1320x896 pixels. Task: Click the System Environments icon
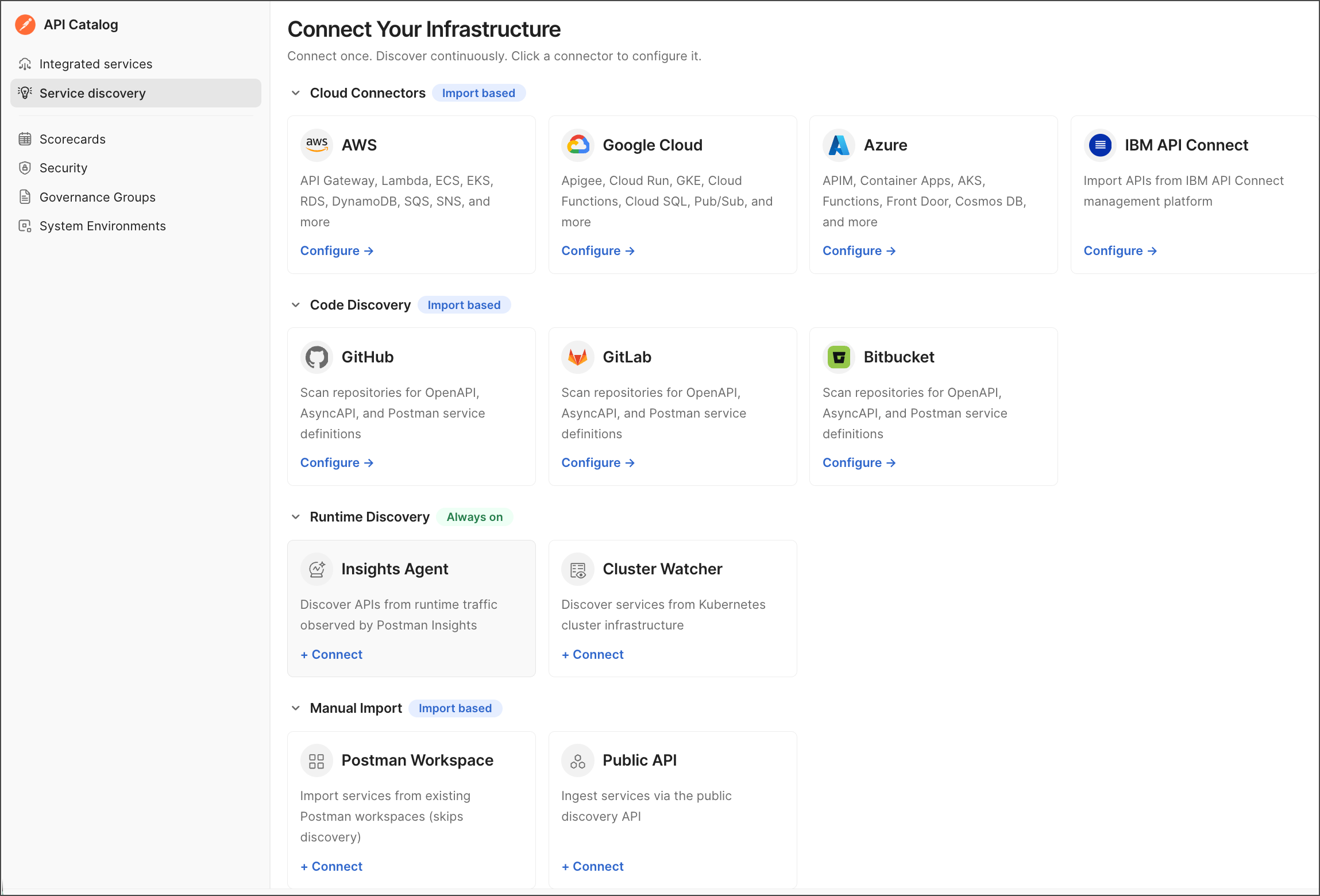pos(25,226)
